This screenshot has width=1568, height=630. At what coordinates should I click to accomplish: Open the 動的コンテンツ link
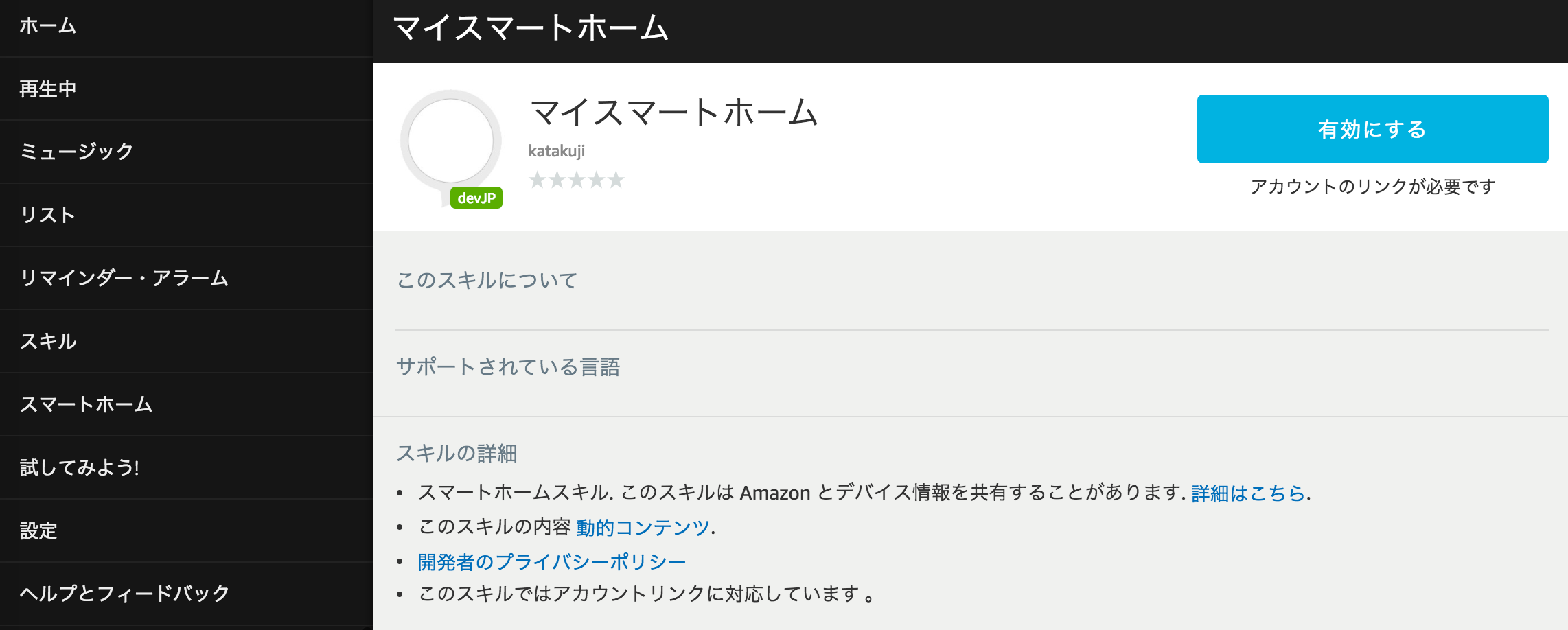[643, 527]
